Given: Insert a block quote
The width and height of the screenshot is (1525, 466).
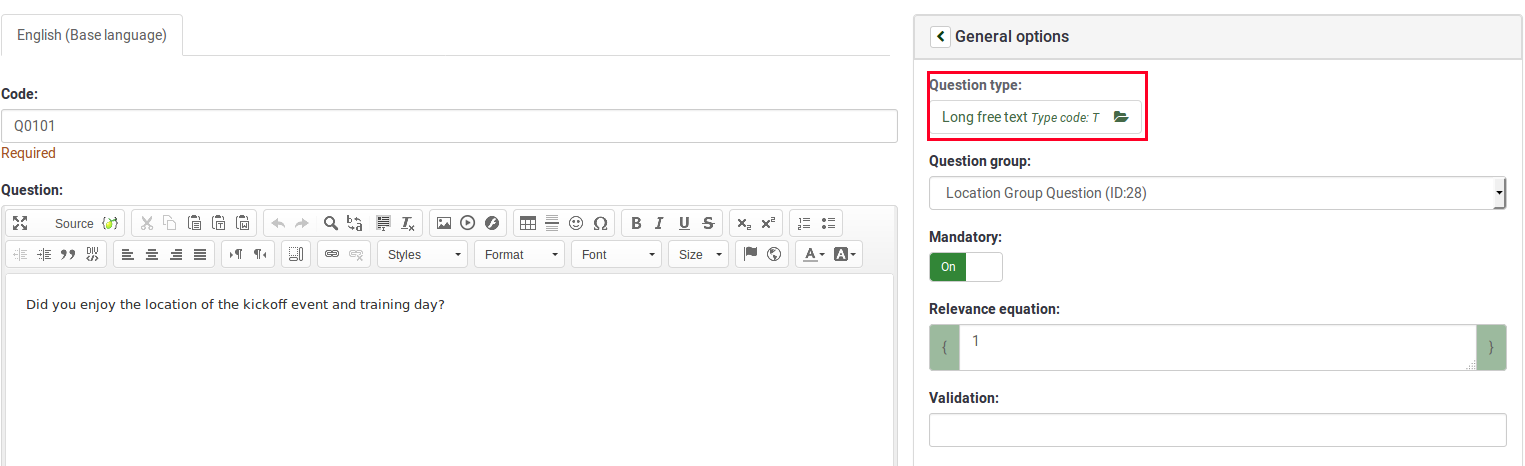Looking at the screenshot, I should [68, 254].
